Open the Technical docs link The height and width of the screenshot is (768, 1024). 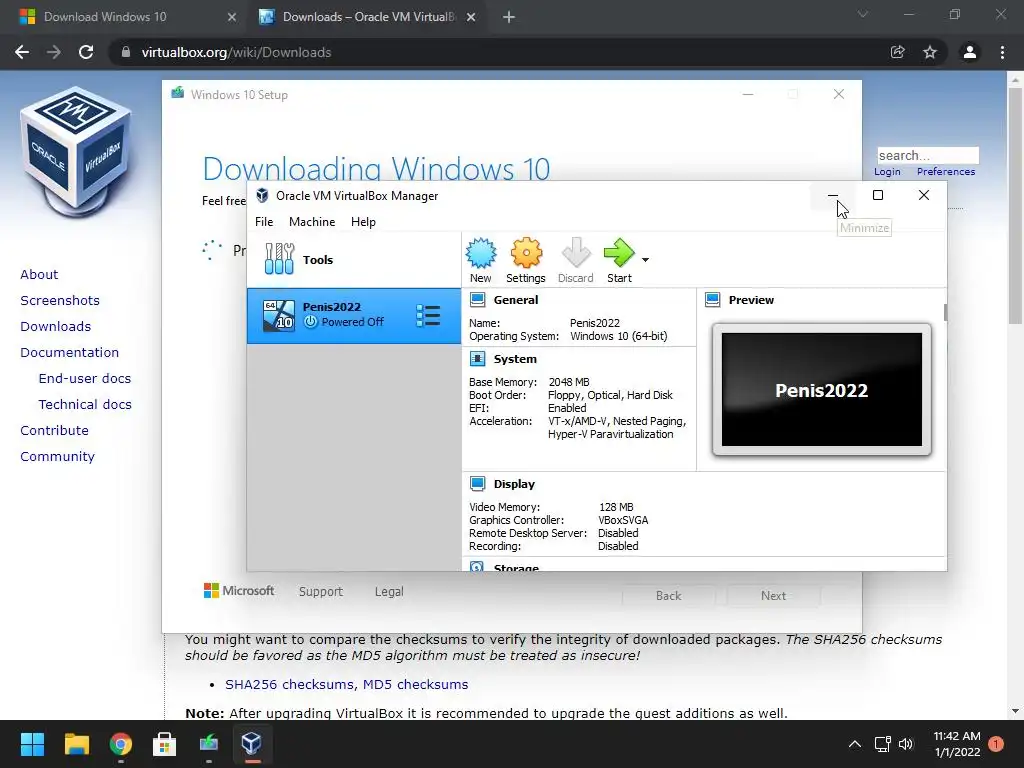(85, 405)
